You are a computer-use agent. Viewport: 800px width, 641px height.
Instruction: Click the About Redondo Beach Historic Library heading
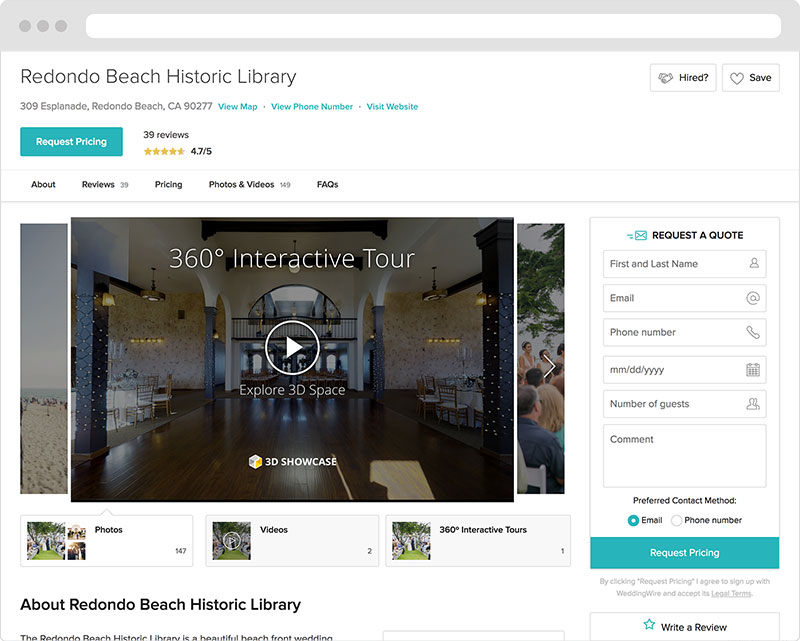click(x=161, y=604)
